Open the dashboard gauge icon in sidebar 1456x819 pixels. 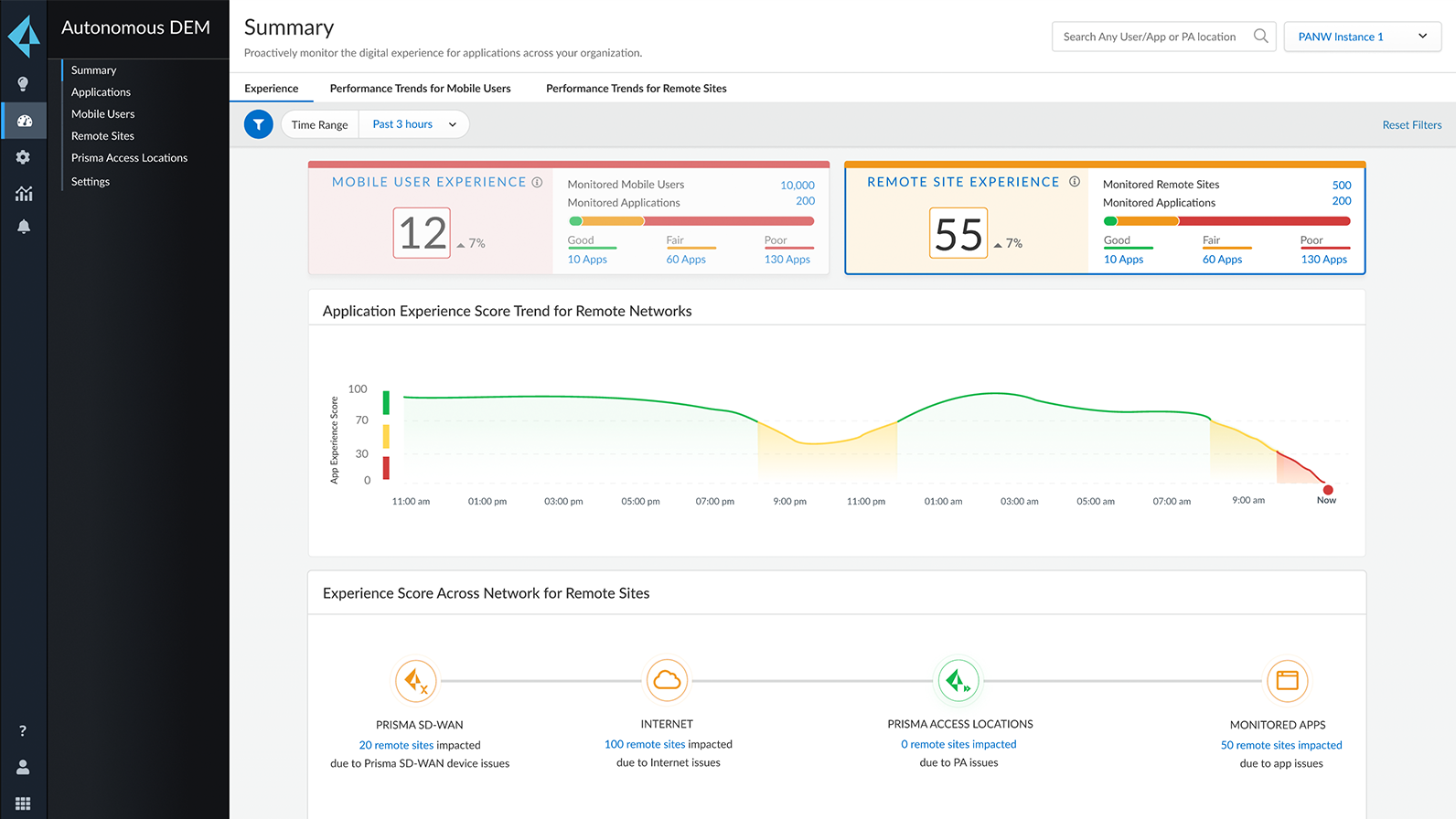coord(24,121)
